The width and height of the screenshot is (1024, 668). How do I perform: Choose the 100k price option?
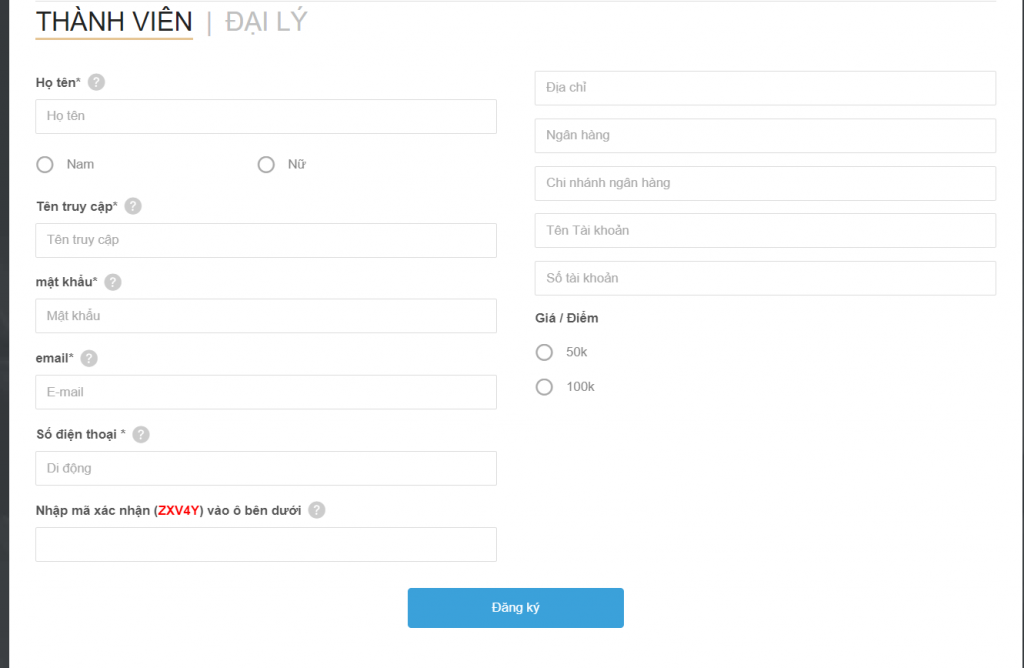[x=544, y=387]
